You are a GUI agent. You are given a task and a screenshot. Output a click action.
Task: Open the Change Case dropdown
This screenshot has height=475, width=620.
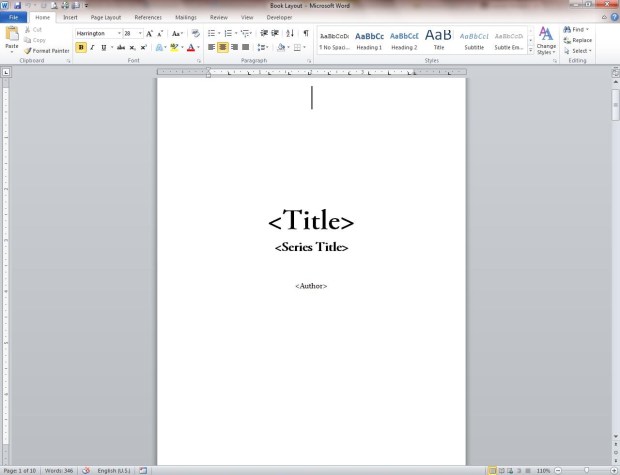(x=177, y=34)
